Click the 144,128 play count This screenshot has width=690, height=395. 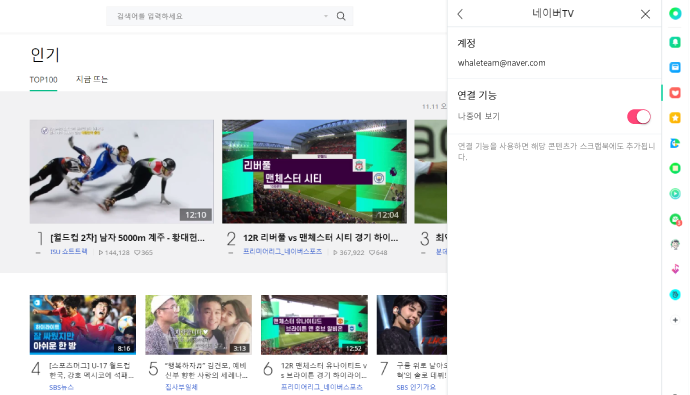coord(114,252)
